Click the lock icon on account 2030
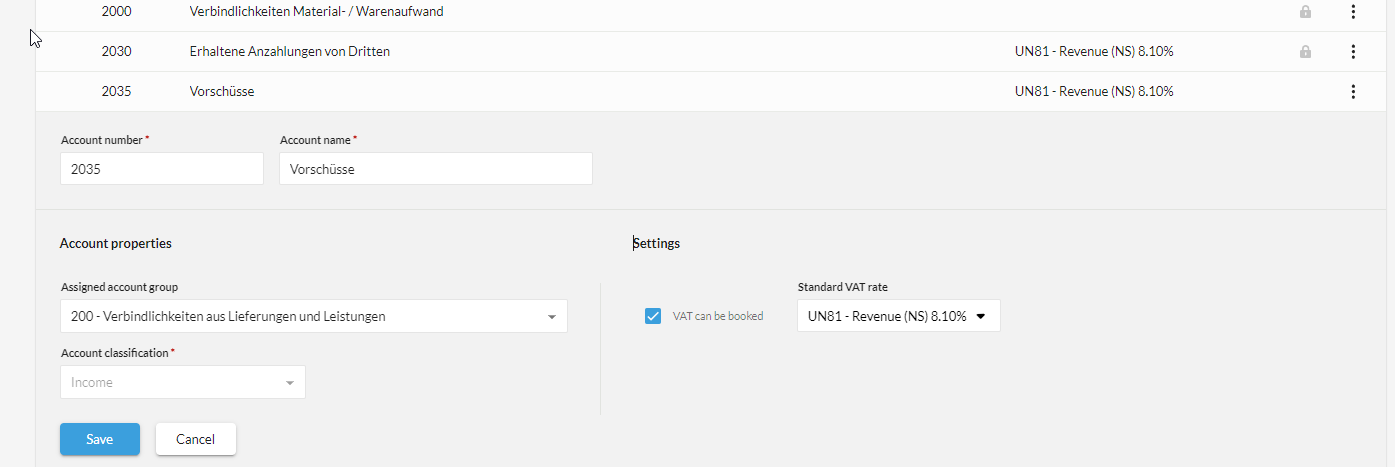Viewport: 1395px width, 467px height. [x=1305, y=52]
